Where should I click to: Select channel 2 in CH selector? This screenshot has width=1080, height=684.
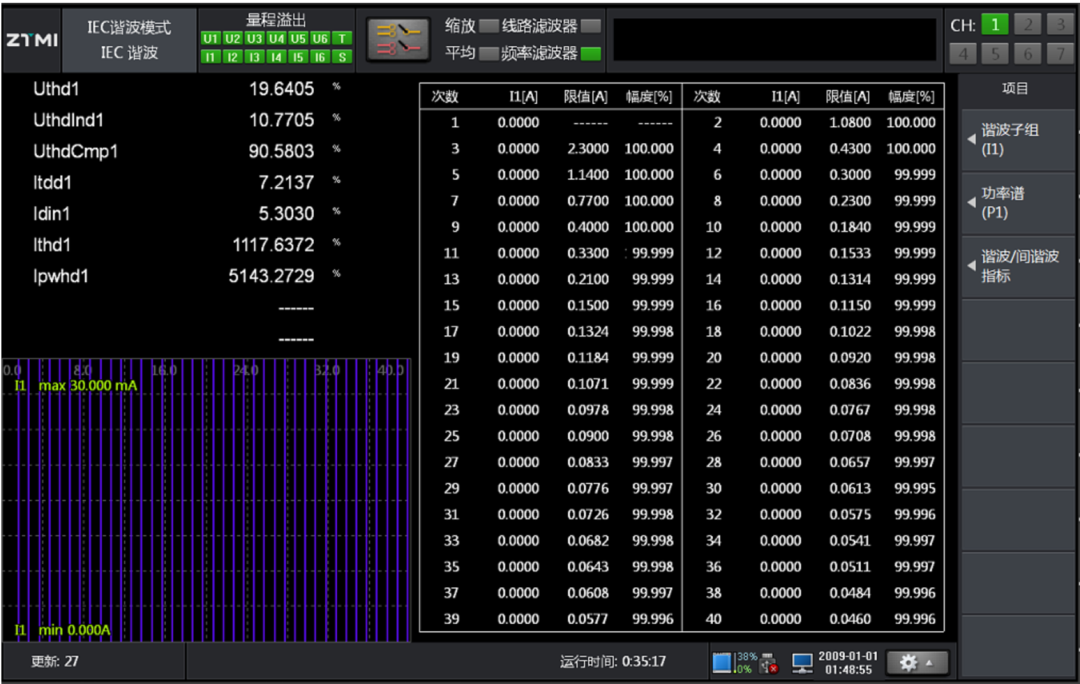click(1028, 25)
